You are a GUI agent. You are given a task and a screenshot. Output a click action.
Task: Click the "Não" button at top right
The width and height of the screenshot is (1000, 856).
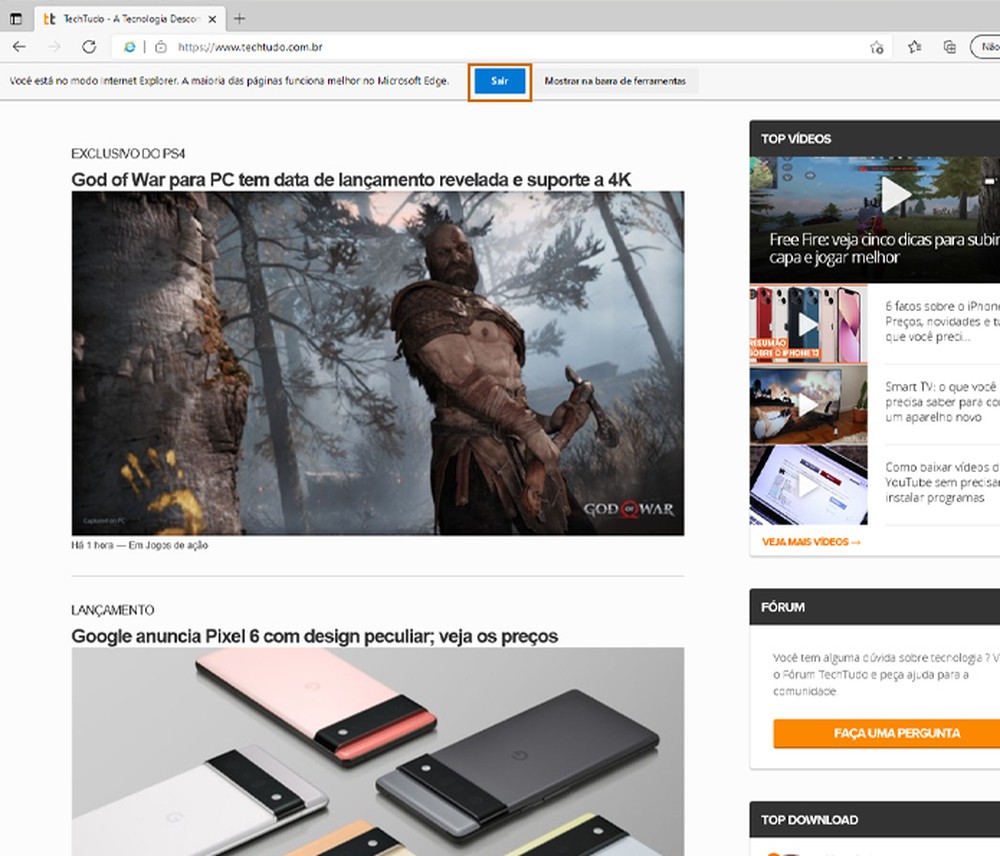click(x=988, y=46)
